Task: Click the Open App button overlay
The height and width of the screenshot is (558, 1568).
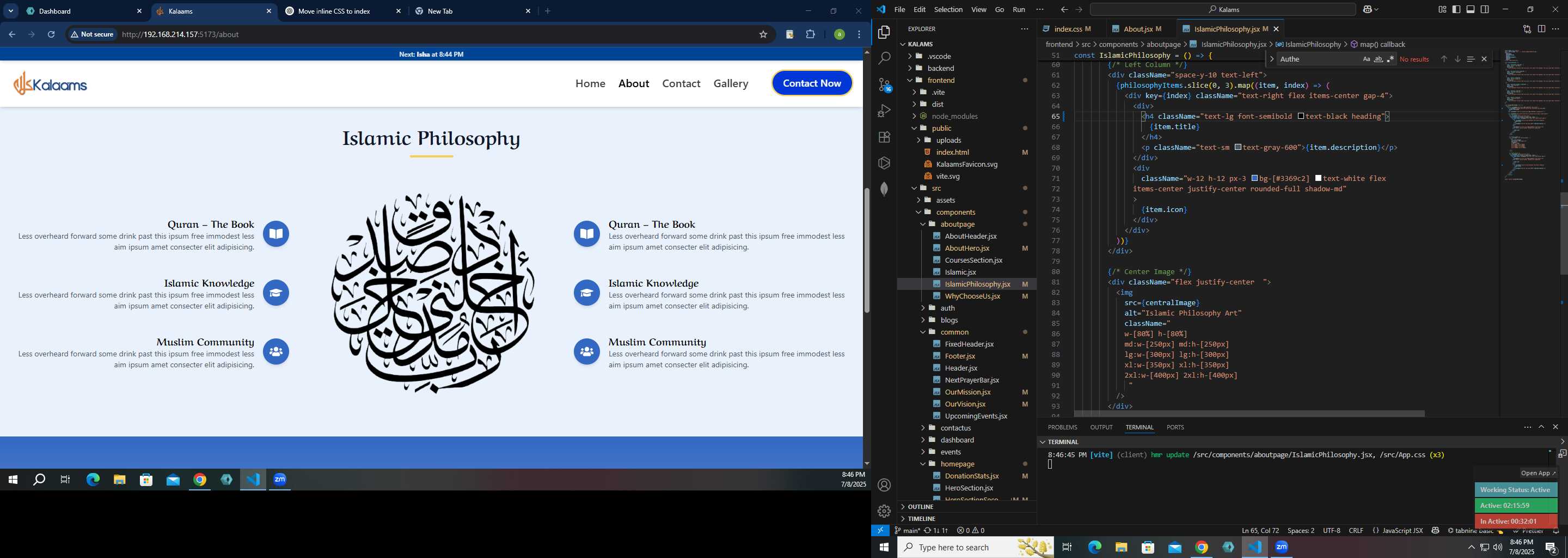Action: click(1538, 474)
